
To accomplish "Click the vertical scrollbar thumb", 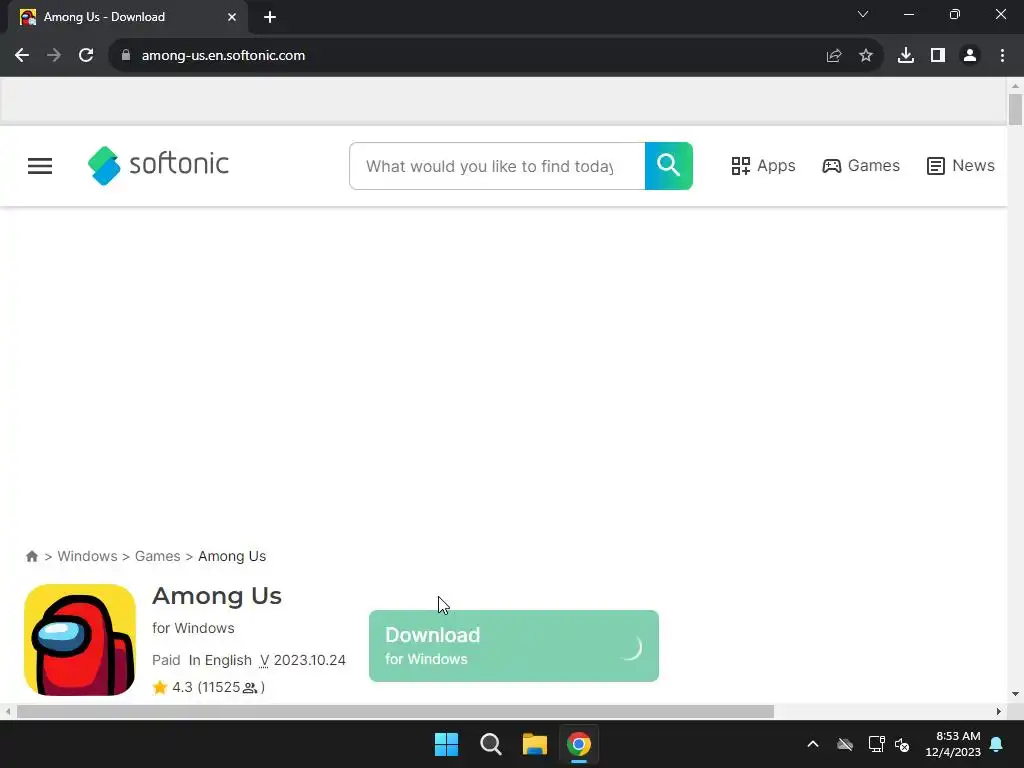I will 1015,109.
